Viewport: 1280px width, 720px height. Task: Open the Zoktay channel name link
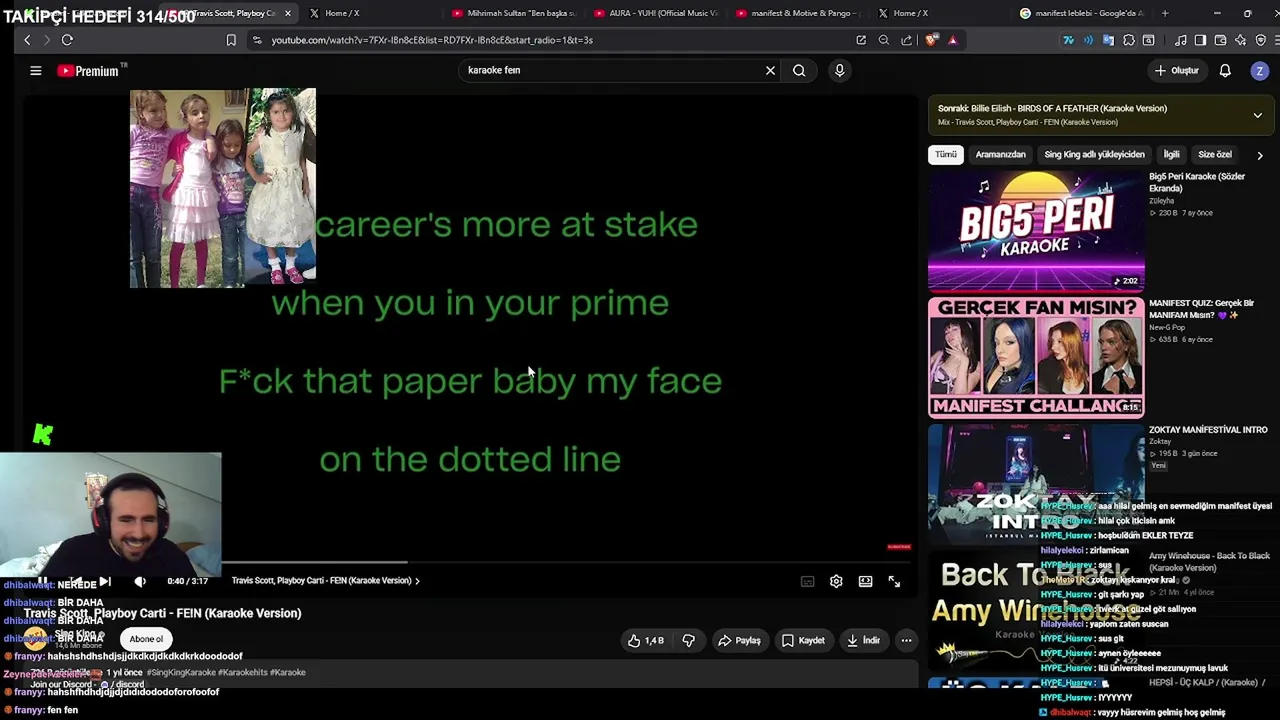tap(1160, 441)
